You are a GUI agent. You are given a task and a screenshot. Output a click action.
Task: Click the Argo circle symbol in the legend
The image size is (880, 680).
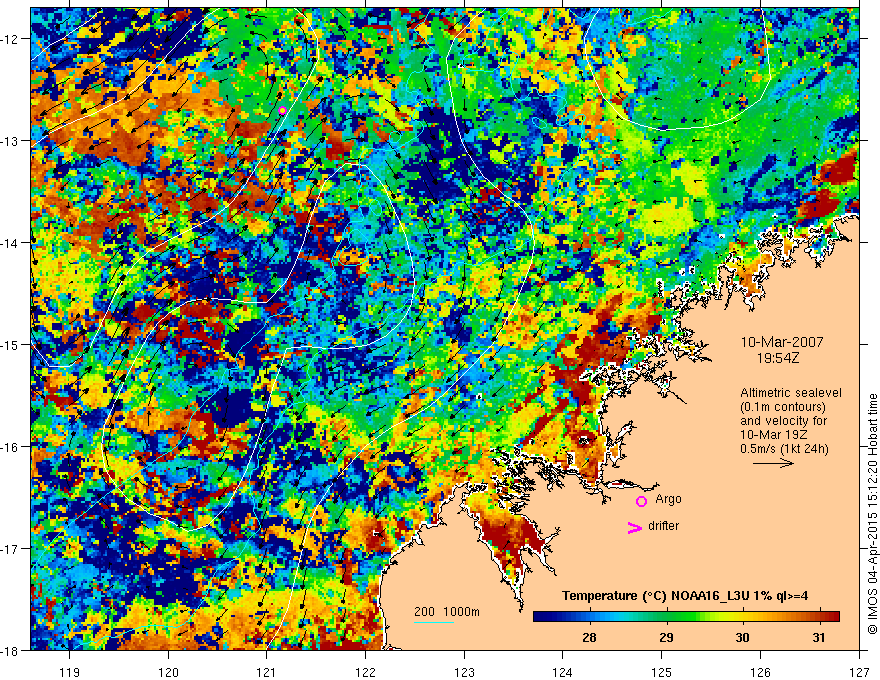tap(641, 501)
